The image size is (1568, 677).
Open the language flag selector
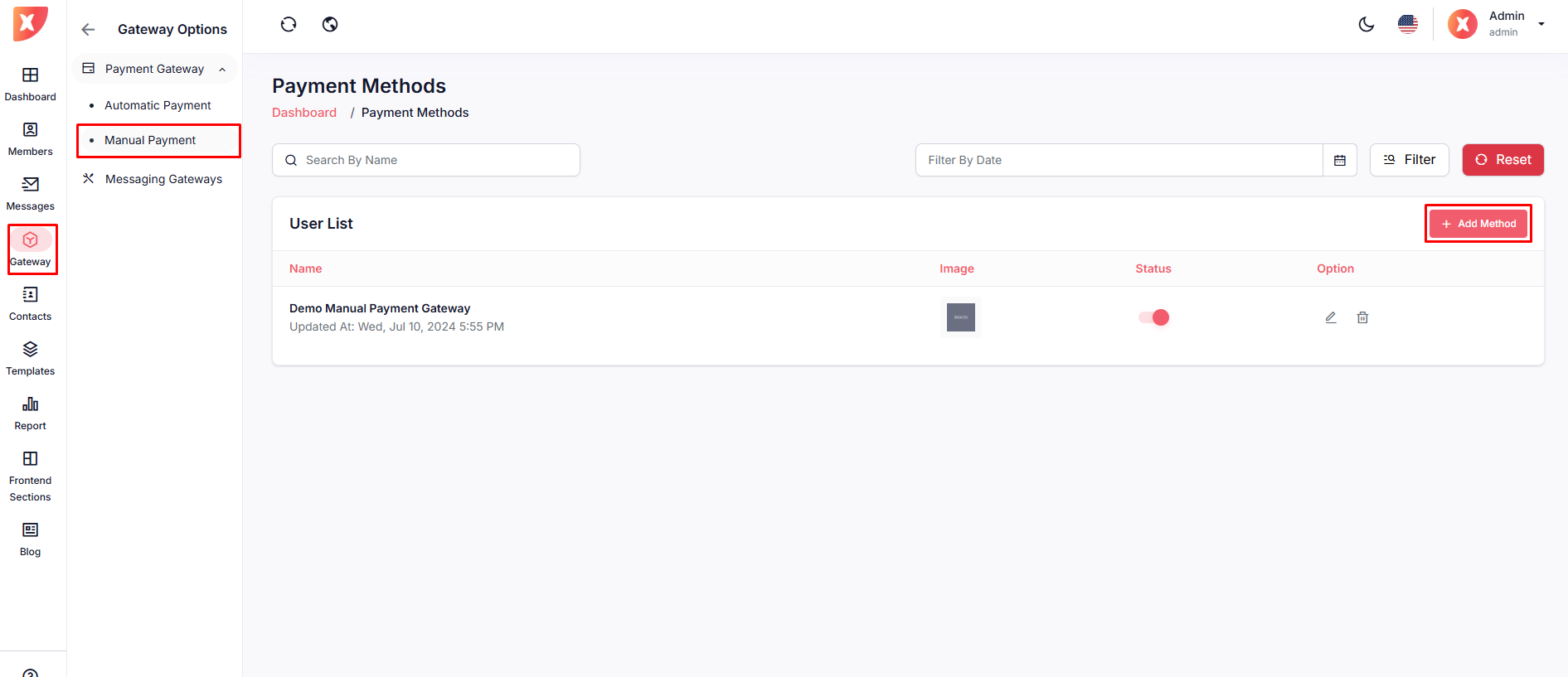tap(1407, 25)
